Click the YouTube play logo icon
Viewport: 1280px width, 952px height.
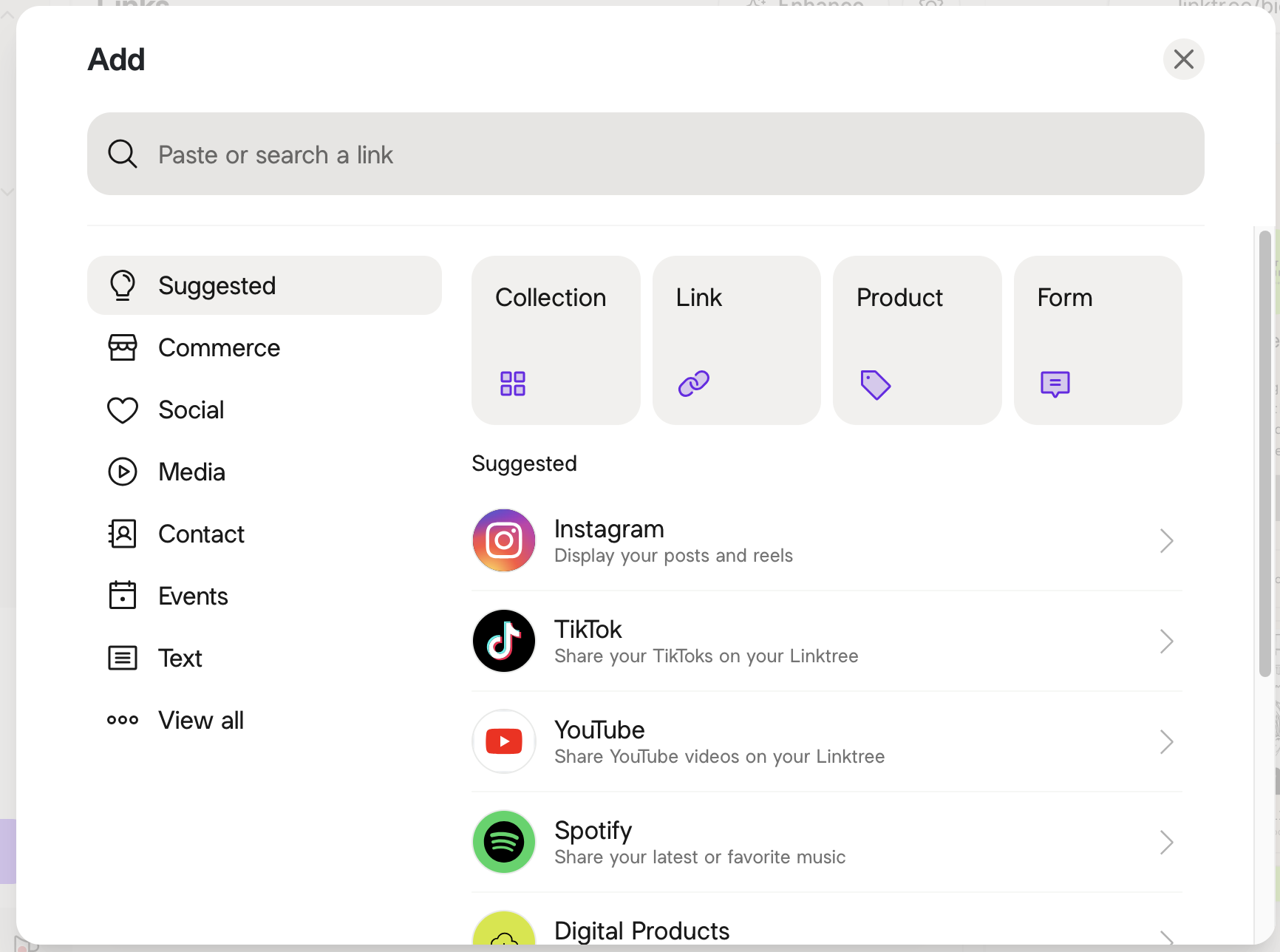point(504,741)
